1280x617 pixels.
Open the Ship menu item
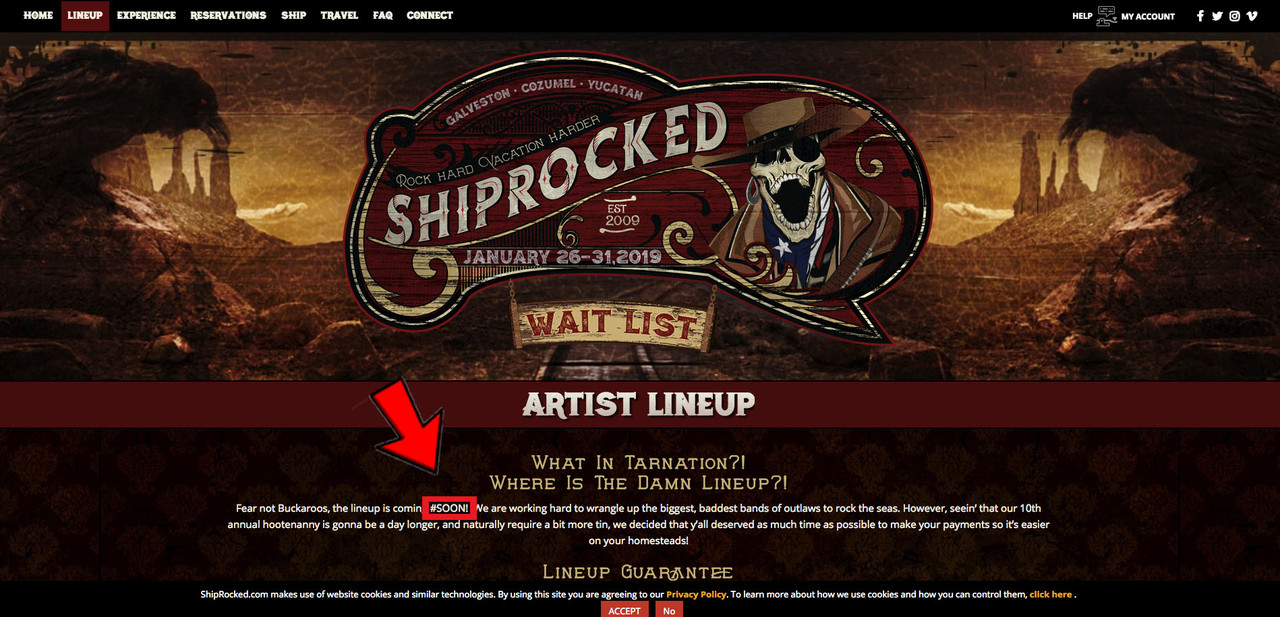[293, 16]
